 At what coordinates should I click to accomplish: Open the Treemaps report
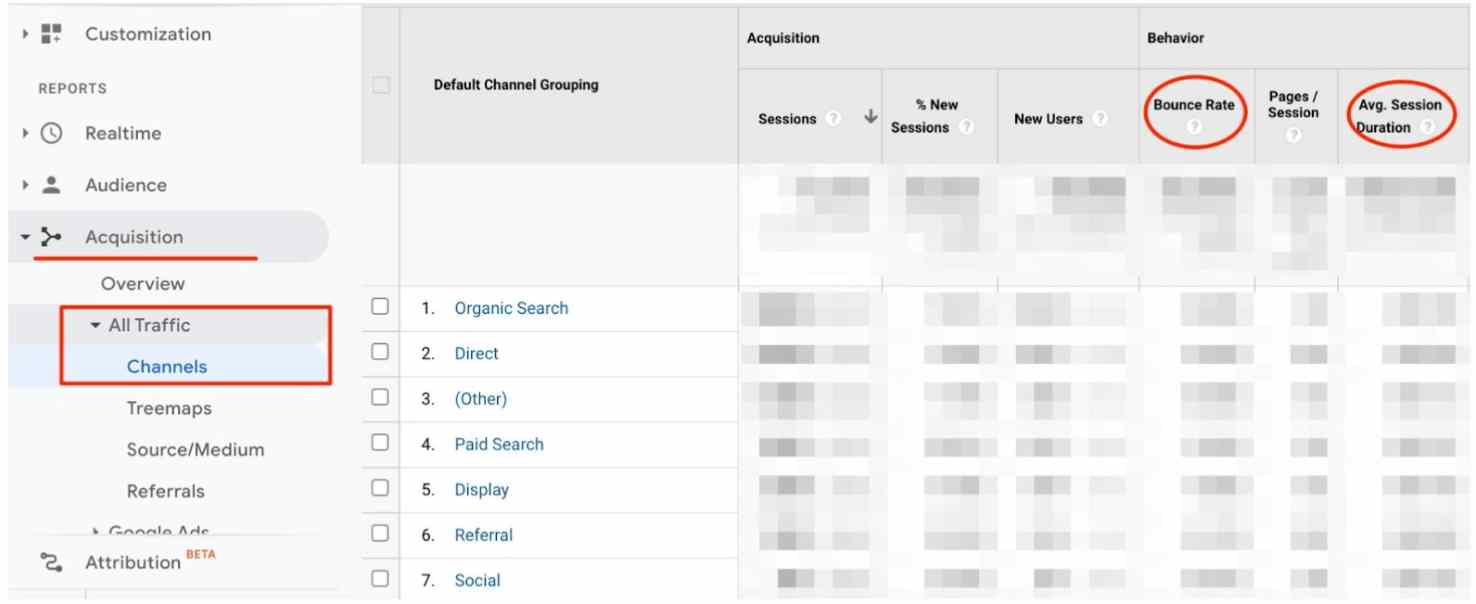click(169, 408)
